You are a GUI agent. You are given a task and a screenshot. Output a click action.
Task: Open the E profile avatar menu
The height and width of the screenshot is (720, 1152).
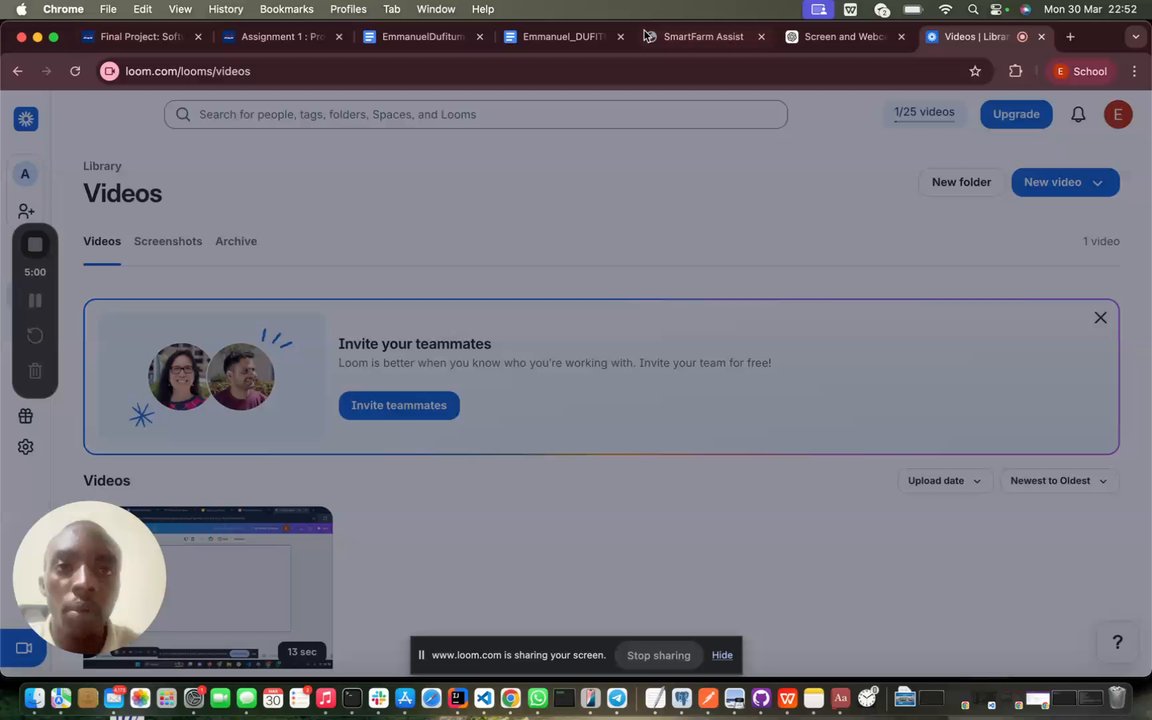click(x=1117, y=115)
